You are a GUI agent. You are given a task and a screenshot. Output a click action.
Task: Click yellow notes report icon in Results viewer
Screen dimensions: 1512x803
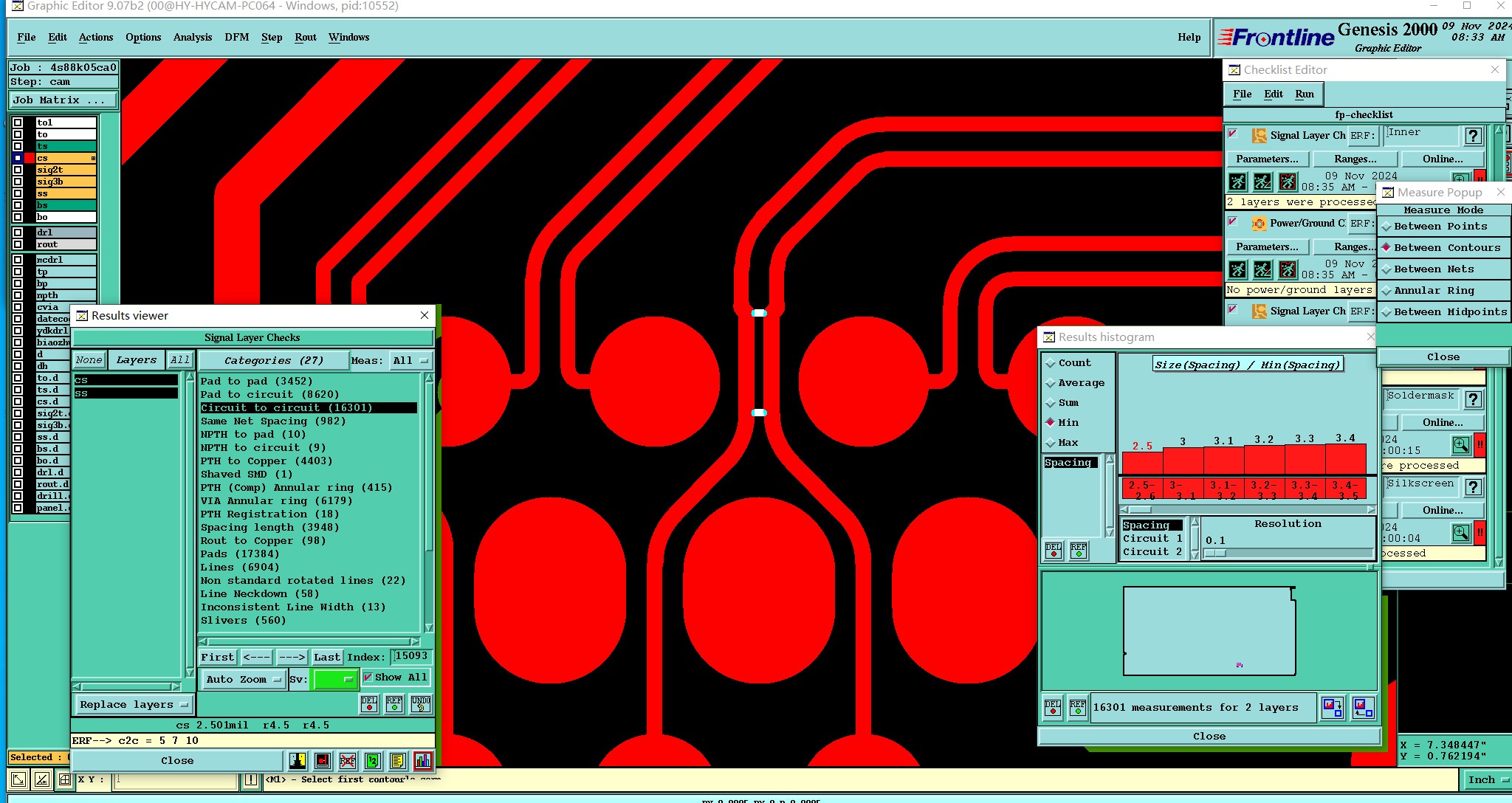[398, 760]
